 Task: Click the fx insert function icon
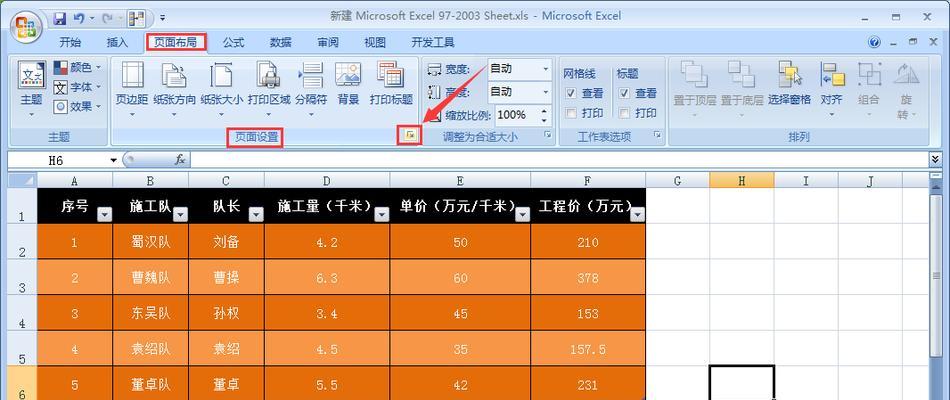pyautogui.click(x=180, y=160)
